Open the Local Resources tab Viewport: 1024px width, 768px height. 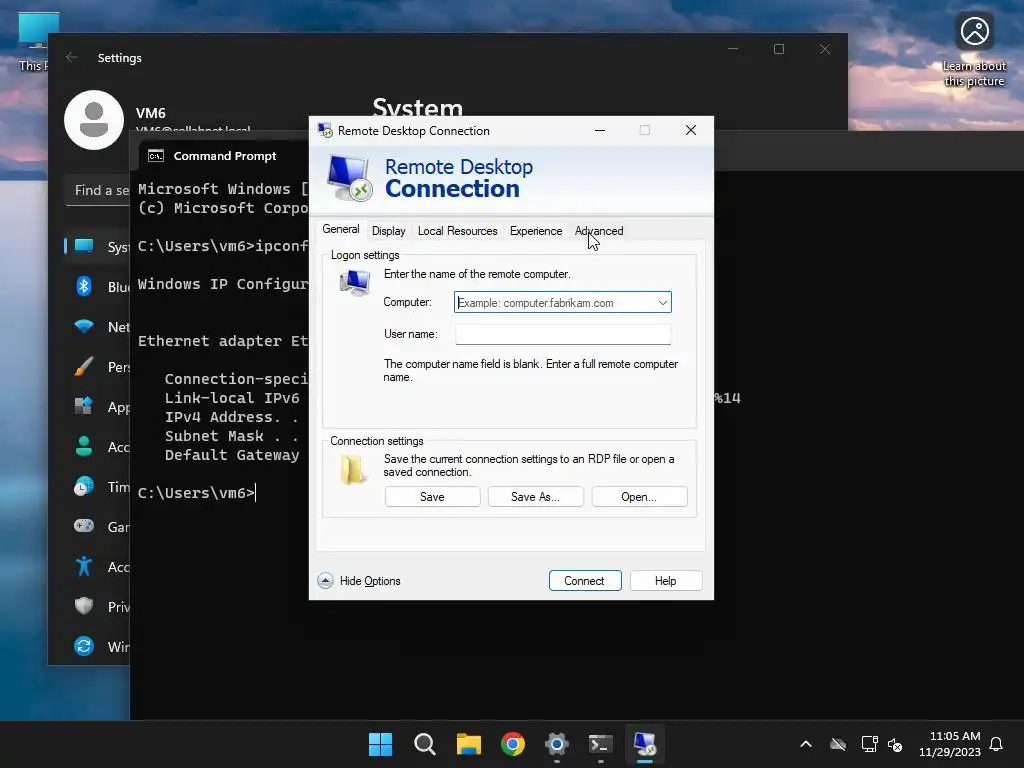pyautogui.click(x=457, y=231)
